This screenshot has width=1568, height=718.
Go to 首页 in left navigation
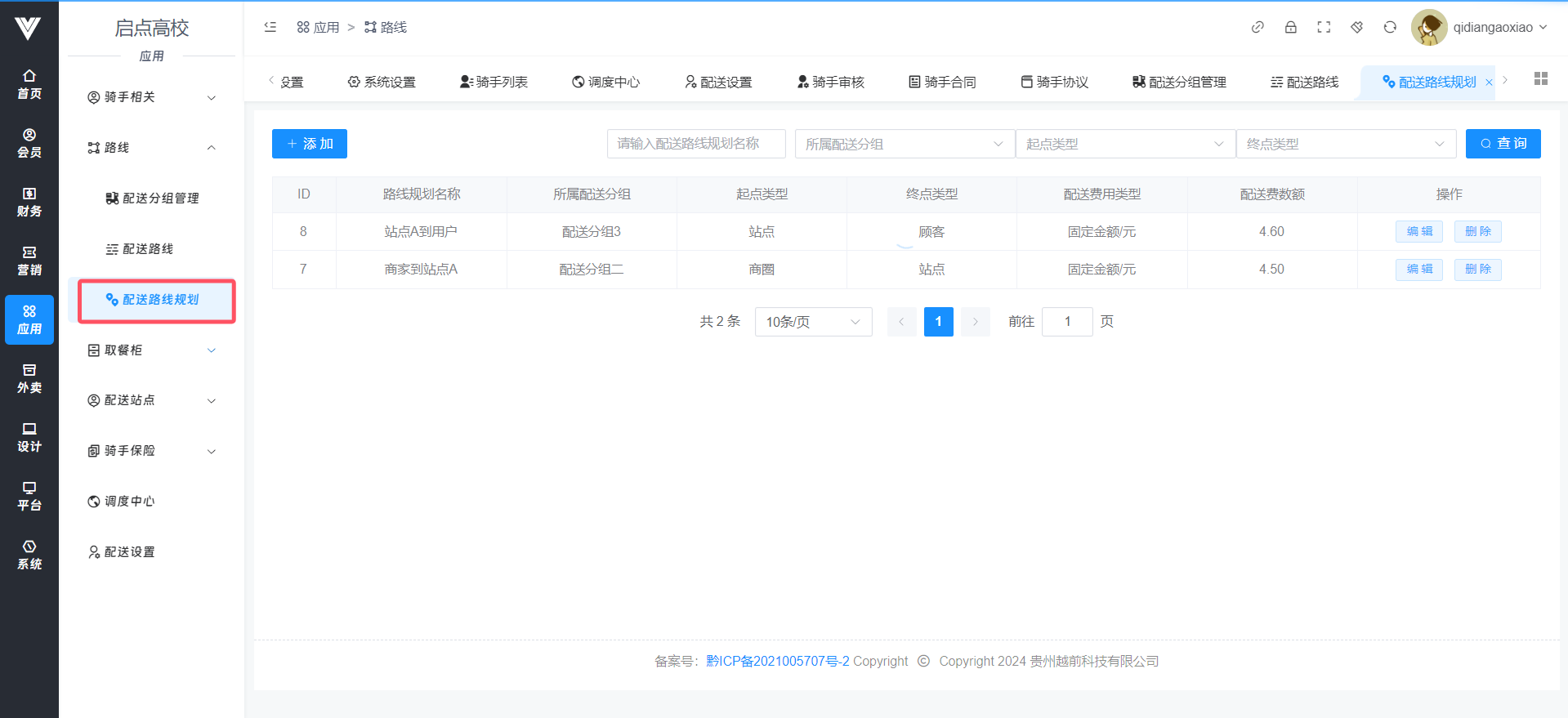[29, 84]
